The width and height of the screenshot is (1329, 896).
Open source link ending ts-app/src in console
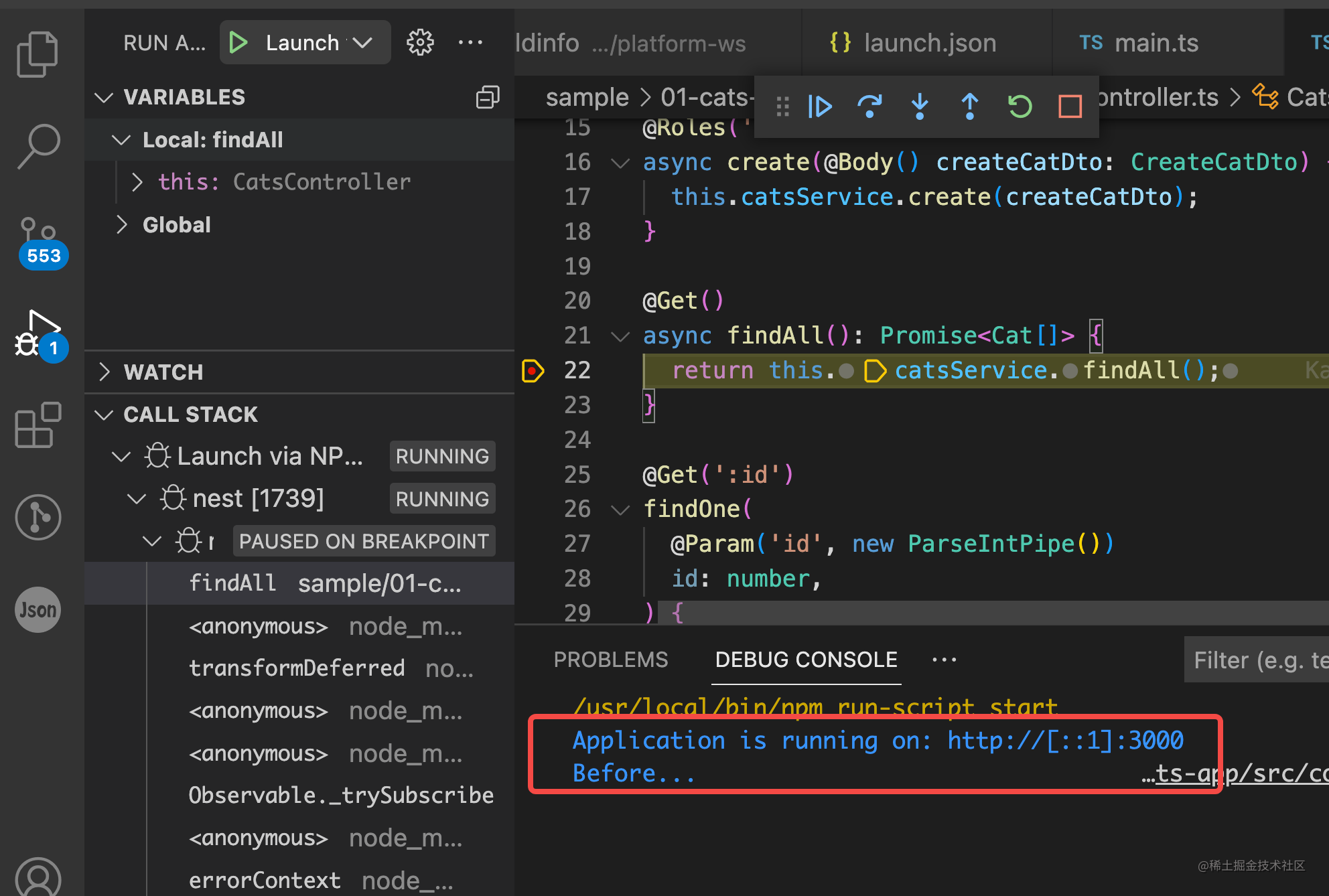pos(1235,774)
